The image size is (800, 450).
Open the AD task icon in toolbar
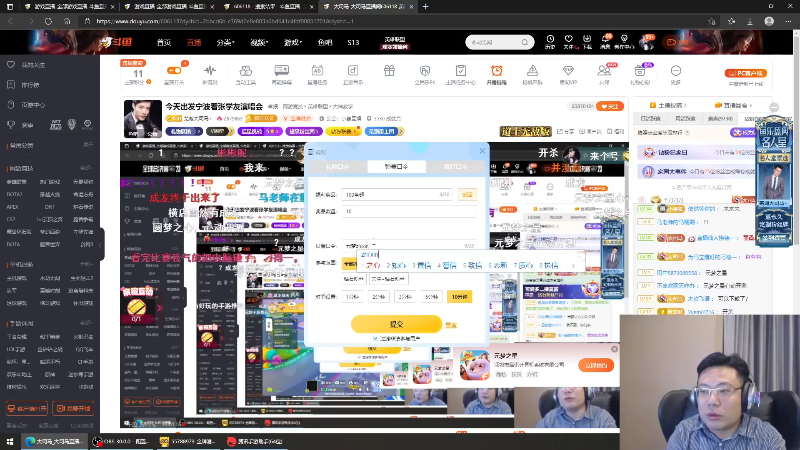[317, 71]
